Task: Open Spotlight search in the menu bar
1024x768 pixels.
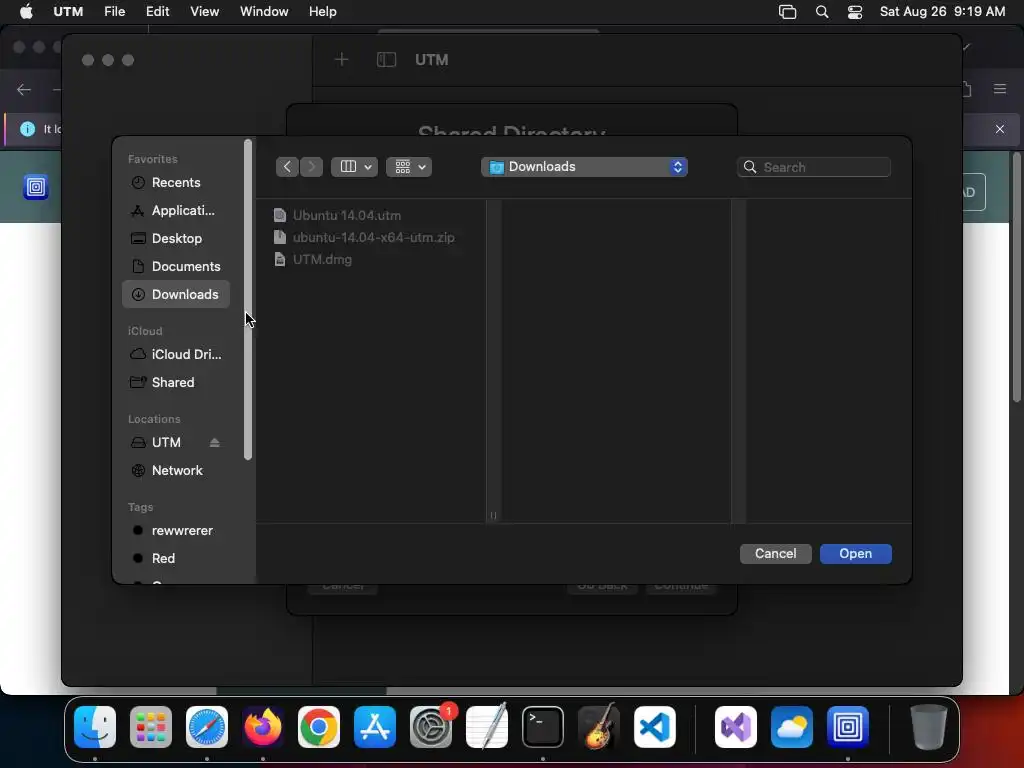Action: point(822,12)
